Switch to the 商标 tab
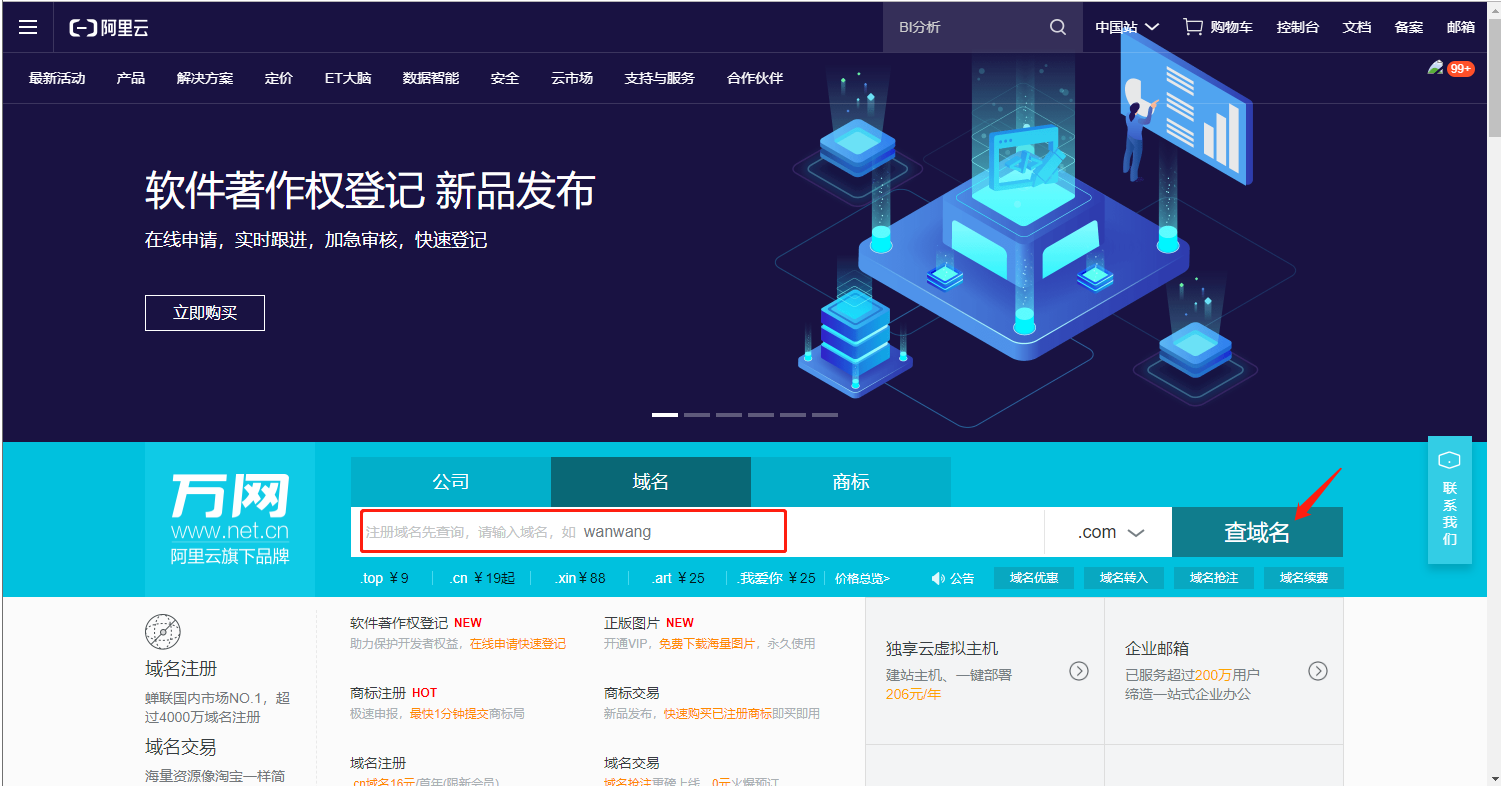The image size is (1501, 786). coord(851,482)
